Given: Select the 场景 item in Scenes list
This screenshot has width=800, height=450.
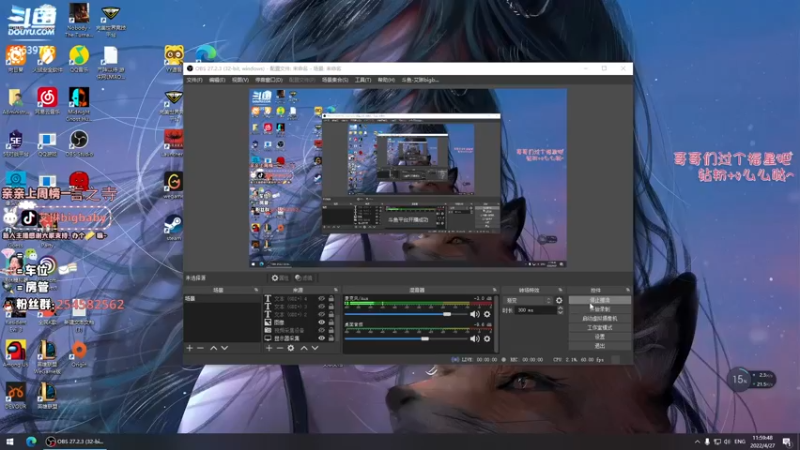Looking at the screenshot, I should click(x=222, y=298).
